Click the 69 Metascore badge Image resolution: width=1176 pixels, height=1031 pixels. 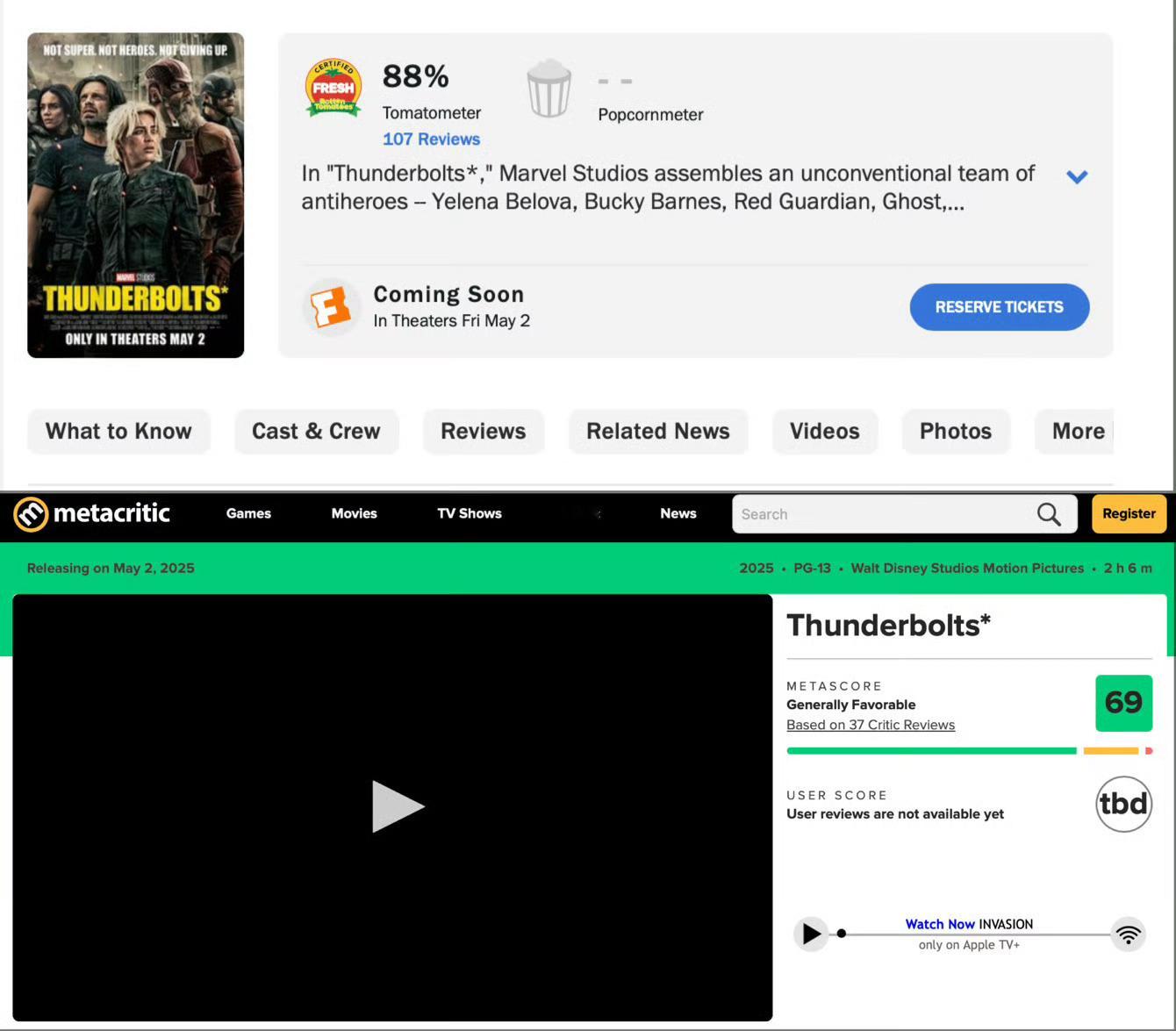[1123, 703]
